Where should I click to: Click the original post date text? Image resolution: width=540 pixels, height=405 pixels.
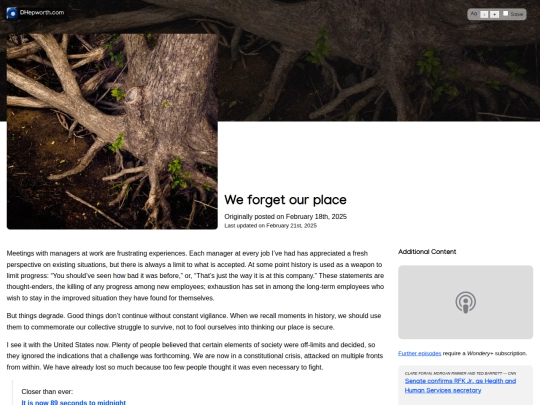(x=285, y=217)
